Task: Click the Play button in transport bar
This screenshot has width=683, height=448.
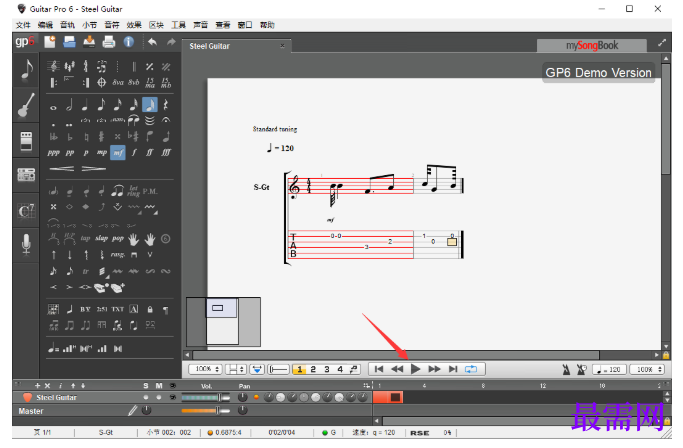Action: (416, 370)
